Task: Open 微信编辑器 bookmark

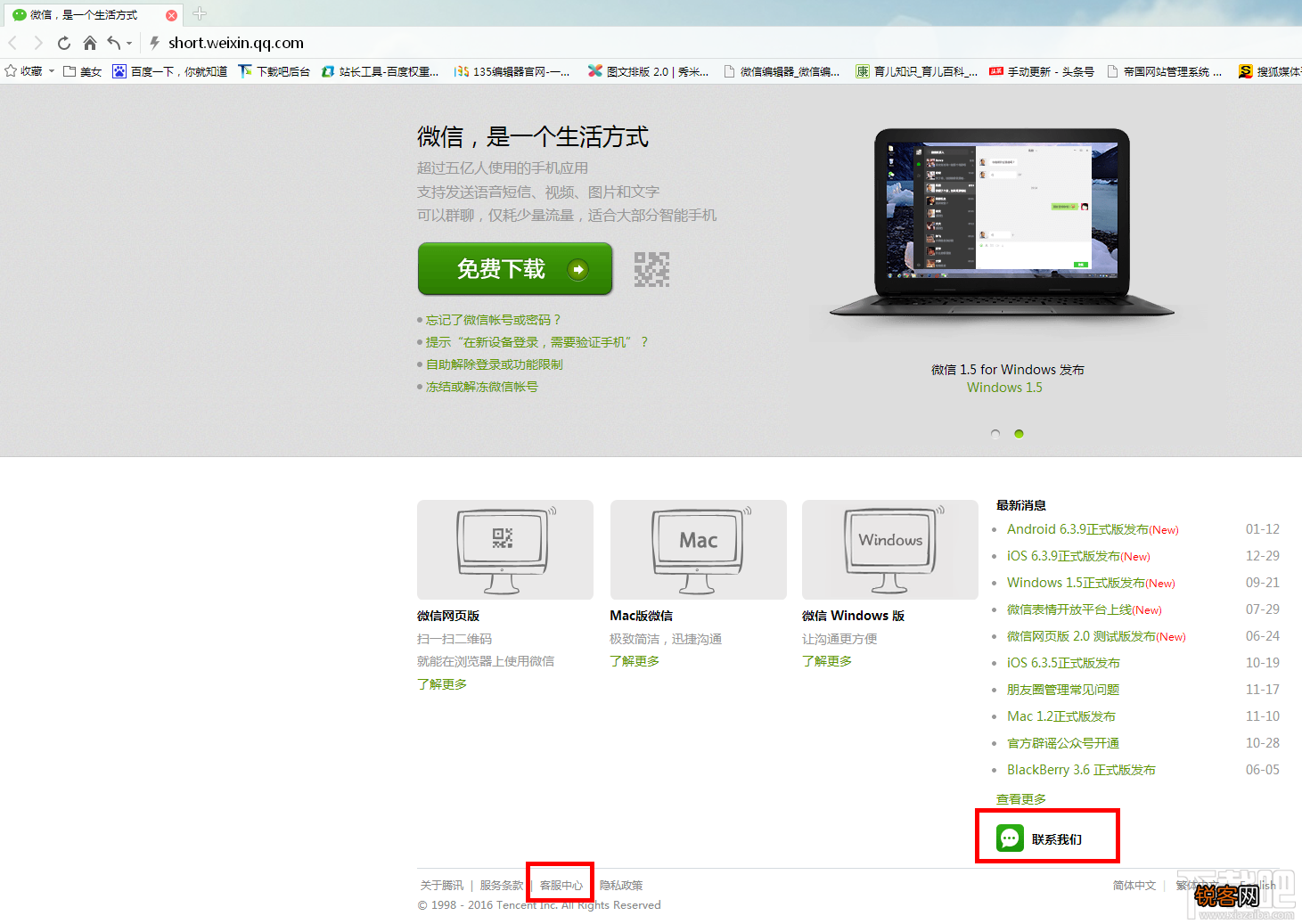Action: coord(781,71)
